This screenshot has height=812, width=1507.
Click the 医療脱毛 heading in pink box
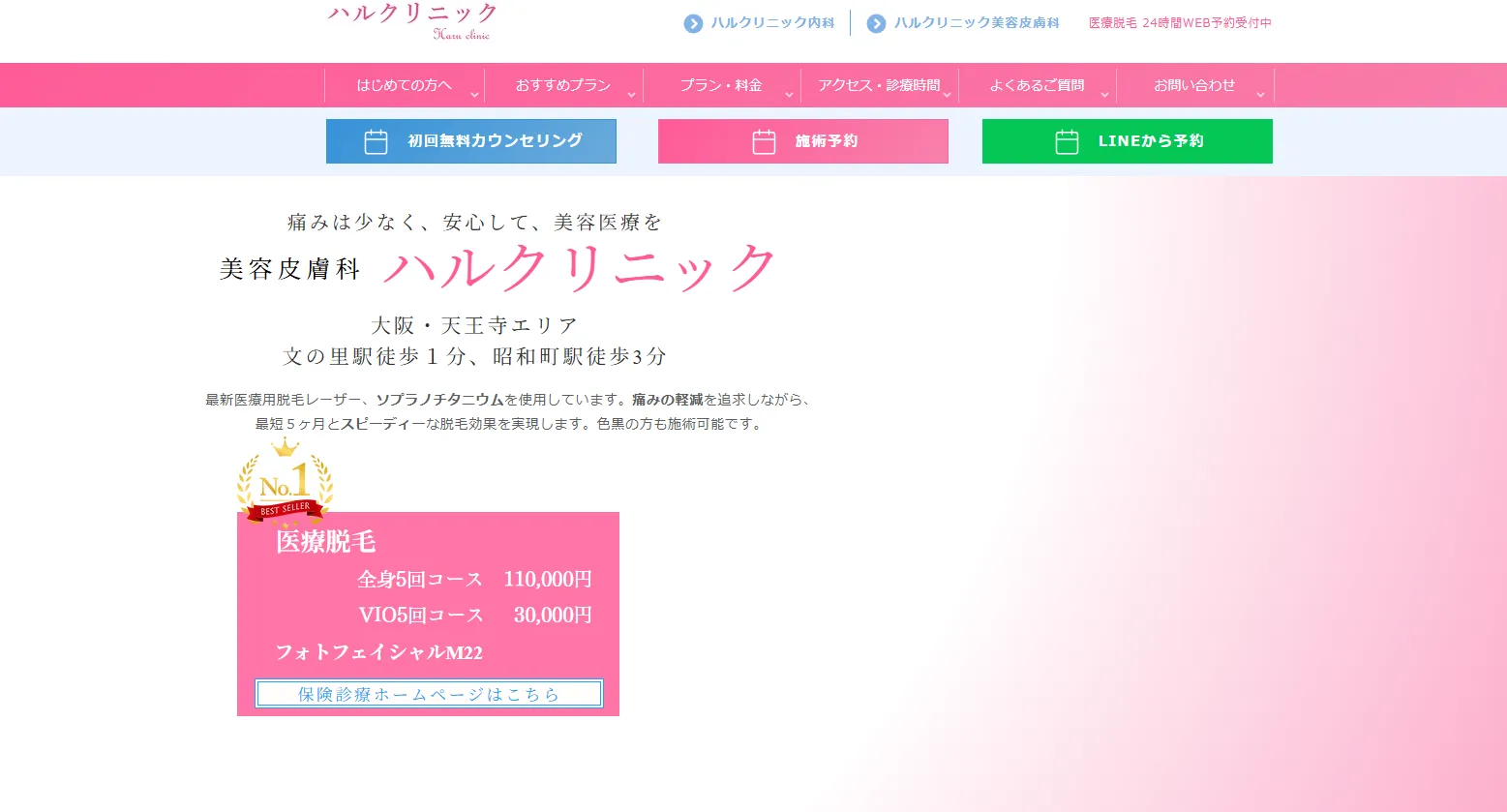(x=325, y=542)
